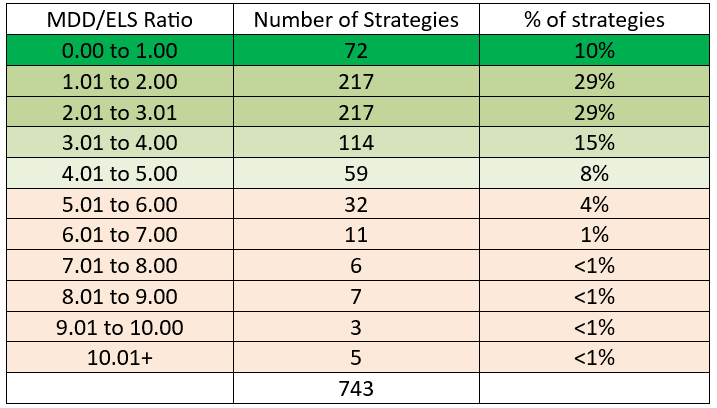Select the % of strategies header cell
The height and width of the screenshot is (408, 717).
click(x=594, y=19)
